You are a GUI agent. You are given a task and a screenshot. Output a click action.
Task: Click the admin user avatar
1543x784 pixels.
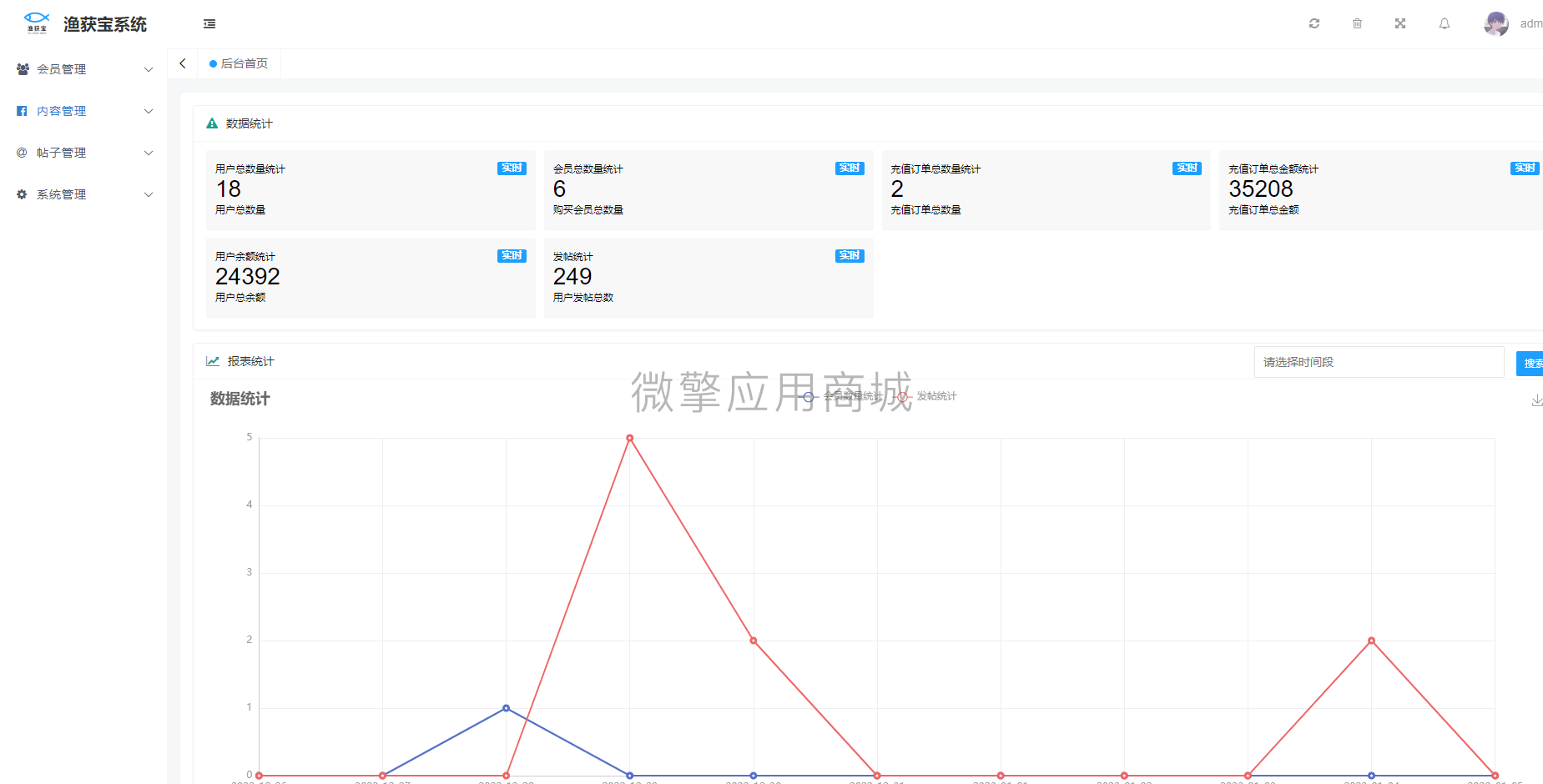[x=1496, y=23]
